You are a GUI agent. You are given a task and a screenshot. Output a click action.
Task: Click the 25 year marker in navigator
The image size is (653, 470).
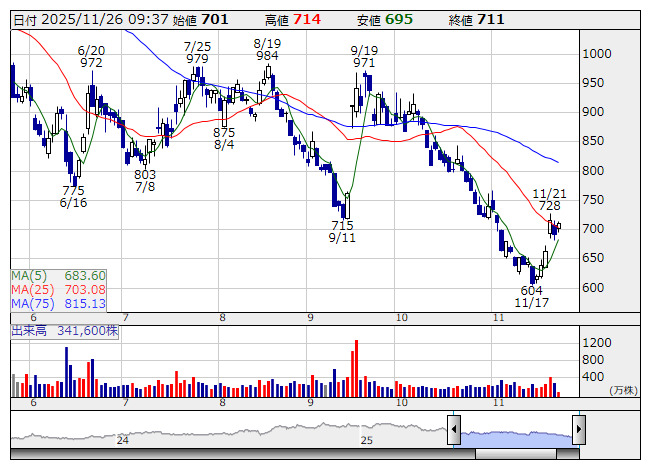click(x=366, y=439)
